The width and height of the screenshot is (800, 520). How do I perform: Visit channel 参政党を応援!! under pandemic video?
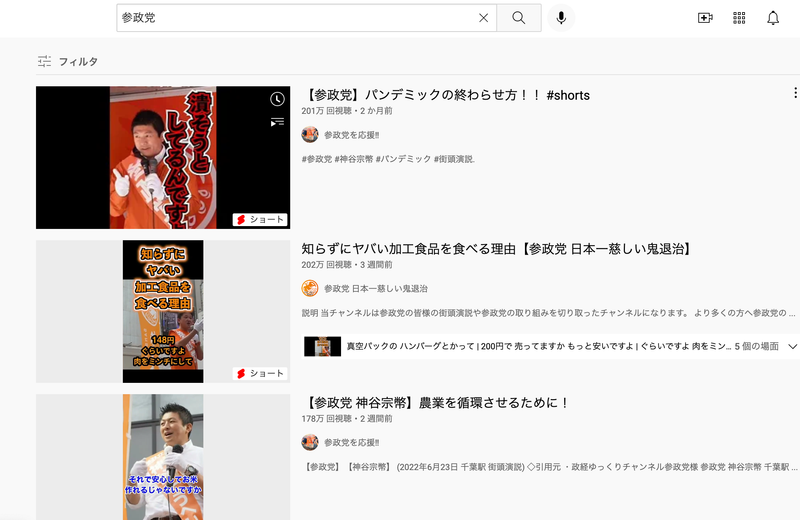coord(352,135)
